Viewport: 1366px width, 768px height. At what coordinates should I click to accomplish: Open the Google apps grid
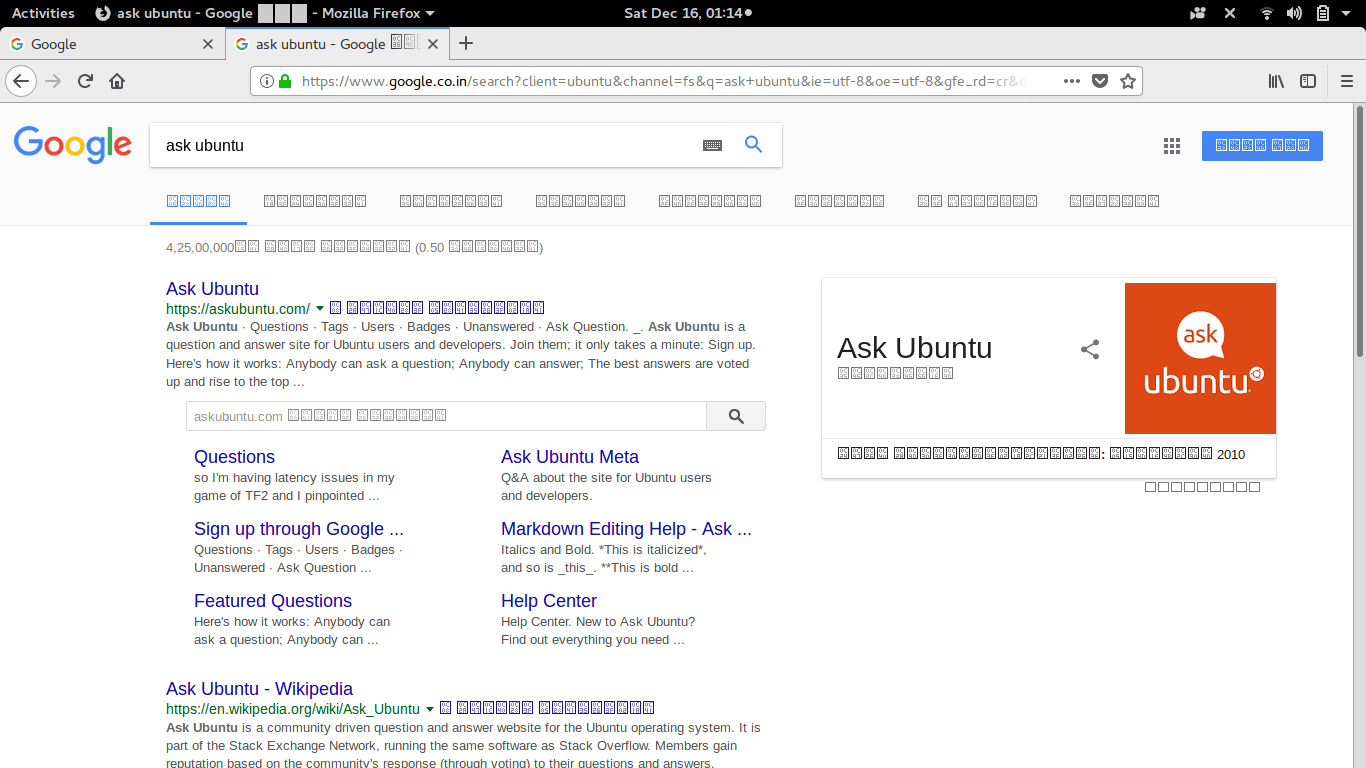click(1172, 146)
